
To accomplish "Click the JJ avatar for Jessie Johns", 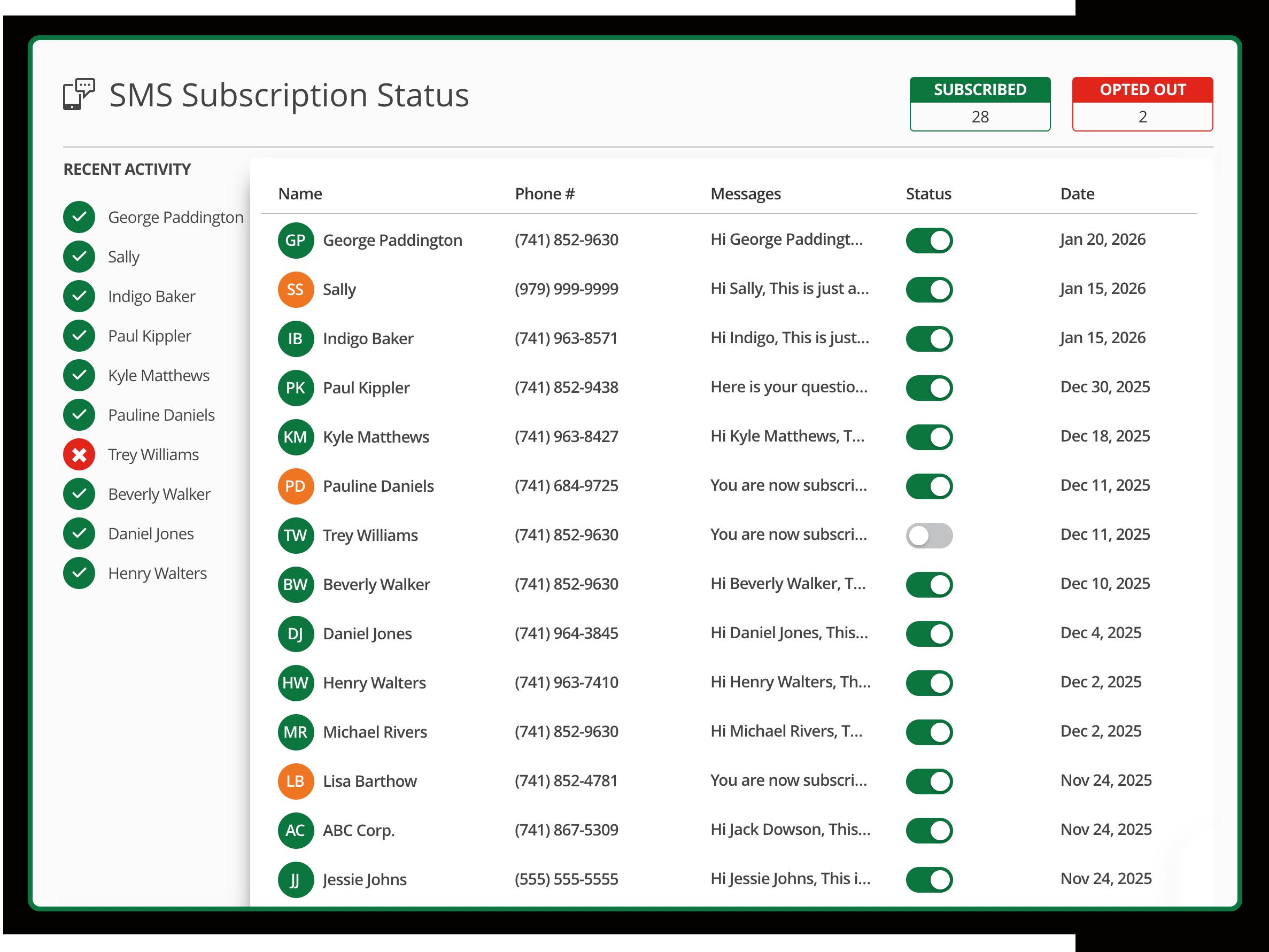I will [296, 880].
